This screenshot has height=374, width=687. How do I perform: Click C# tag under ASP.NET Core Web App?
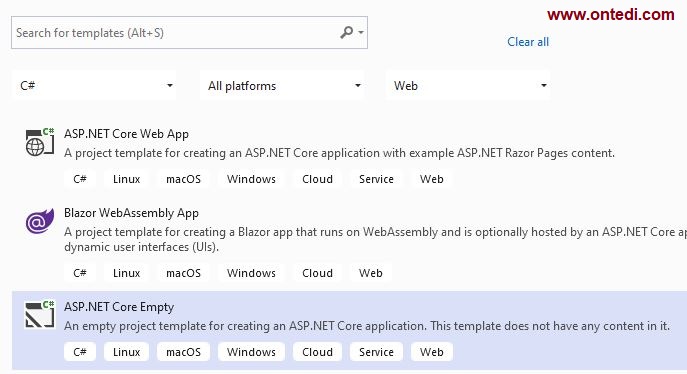tap(80, 179)
